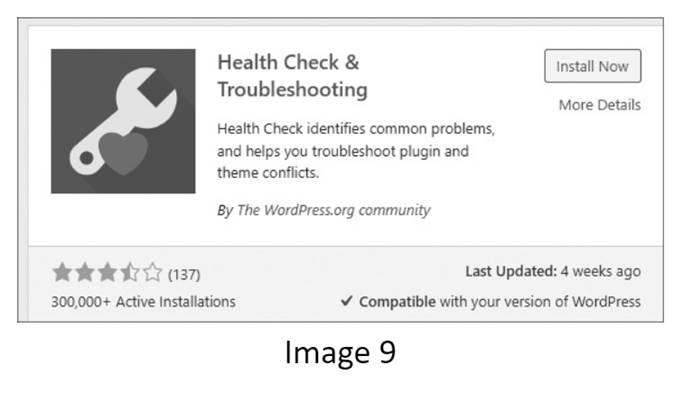
Task: Click the half-filled fourth rating star
Action: click(x=130, y=272)
